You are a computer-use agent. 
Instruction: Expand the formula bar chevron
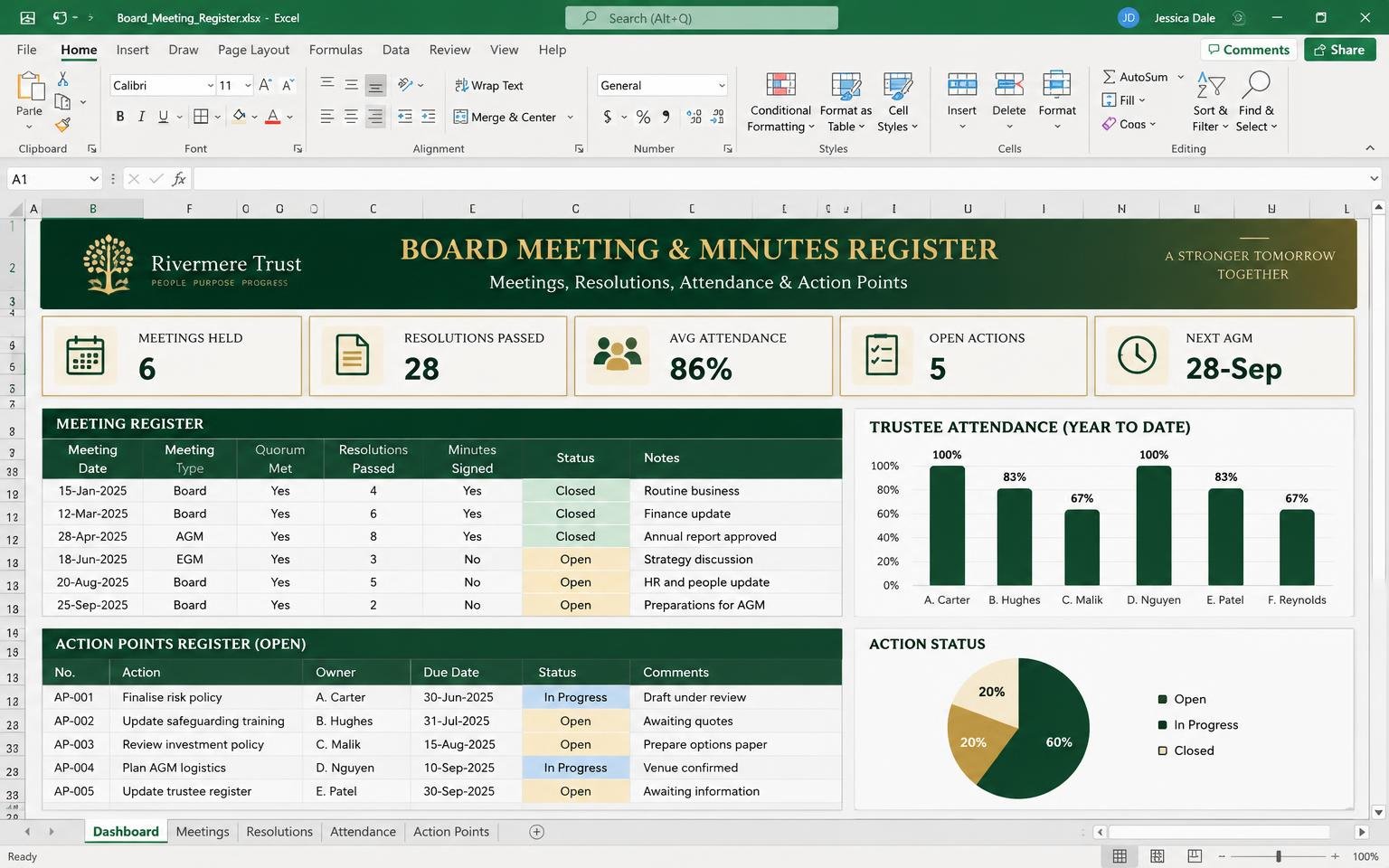point(1375,179)
